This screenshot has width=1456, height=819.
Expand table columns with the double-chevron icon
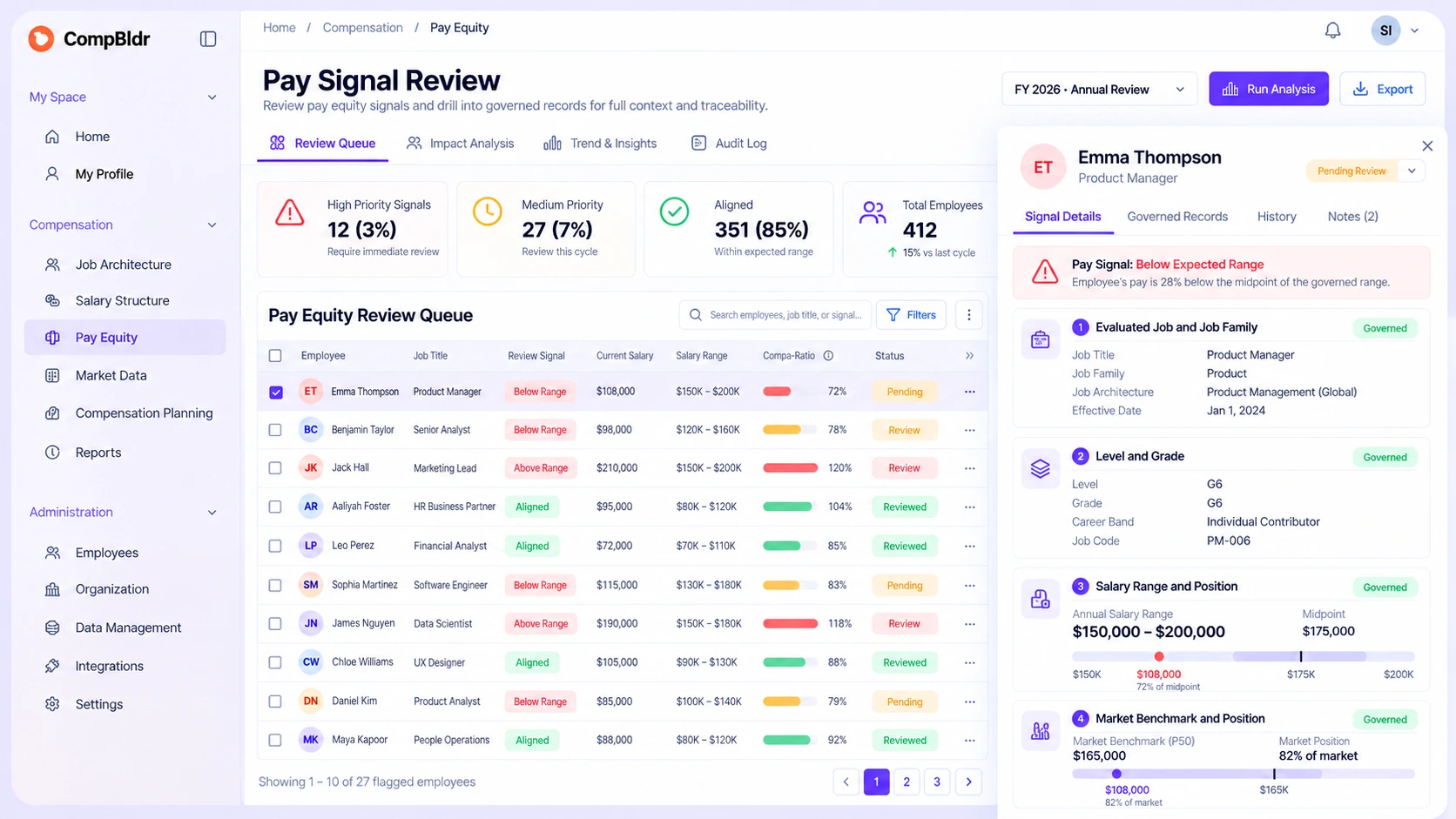pyautogui.click(x=969, y=356)
